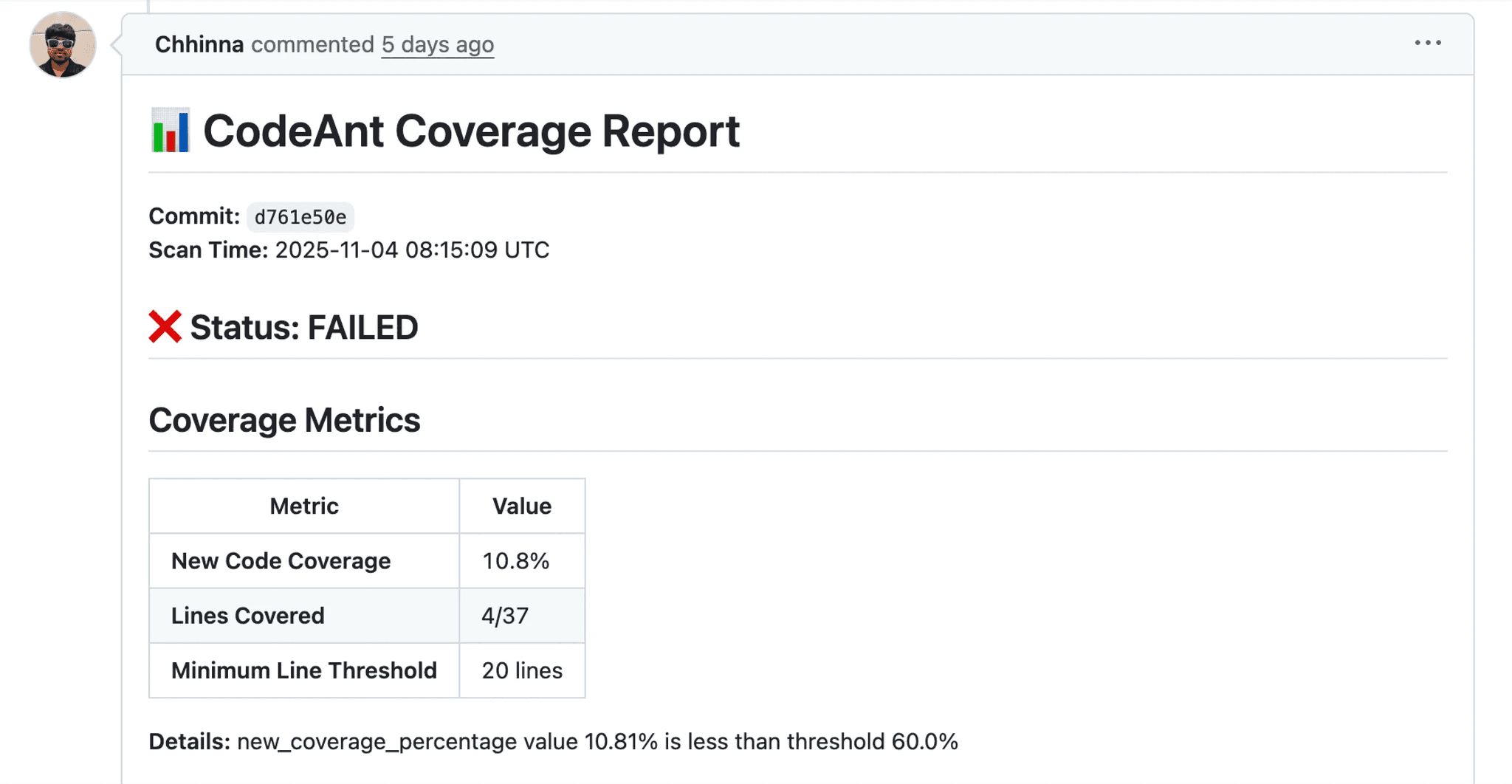Click the bar chart icon in report title

[x=169, y=131]
